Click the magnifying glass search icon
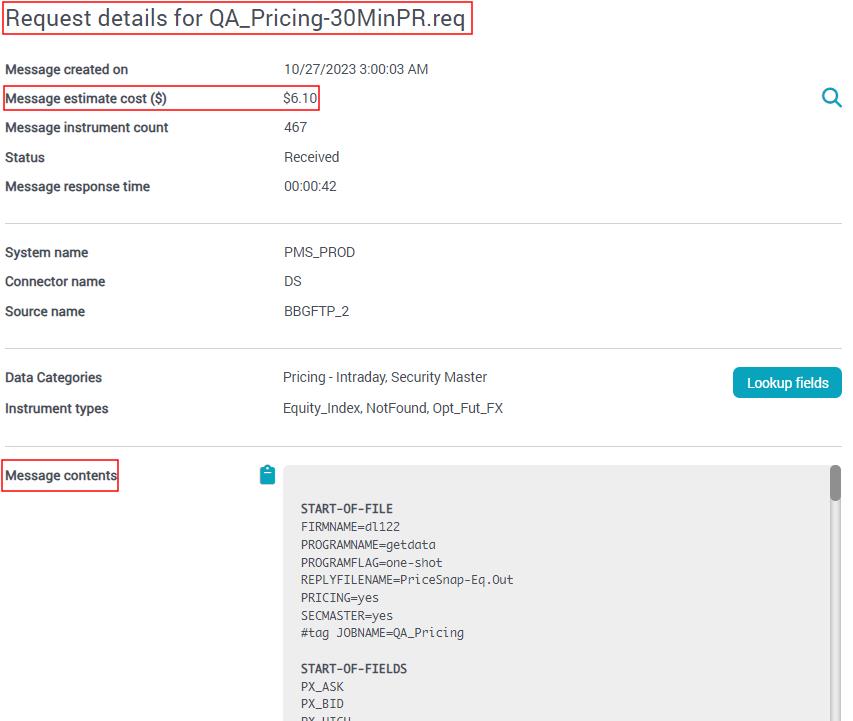Viewport: 853px width, 721px height. pyautogui.click(x=831, y=98)
